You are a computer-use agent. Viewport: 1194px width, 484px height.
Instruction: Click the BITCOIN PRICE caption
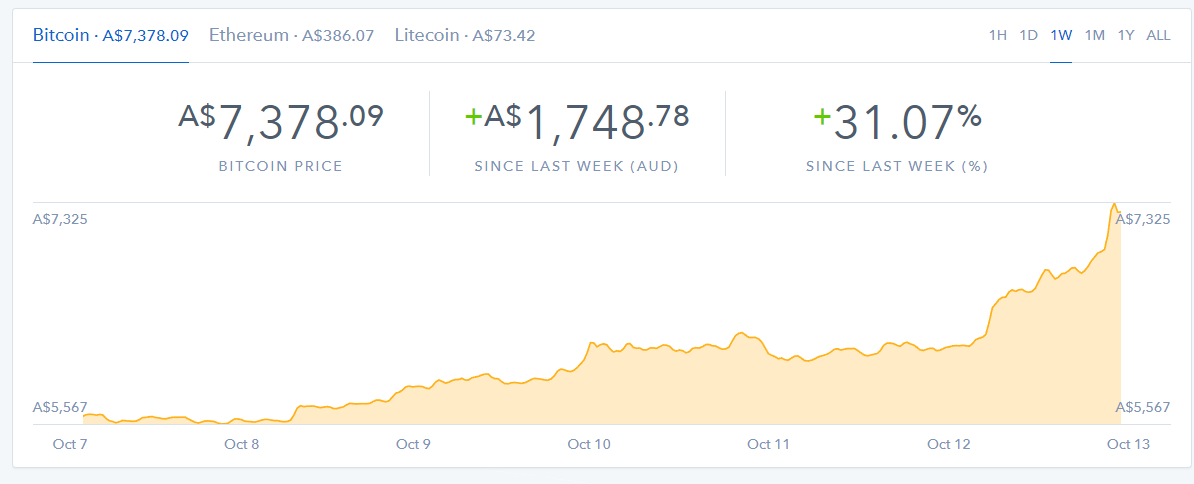pyautogui.click(x=280, y=166)
